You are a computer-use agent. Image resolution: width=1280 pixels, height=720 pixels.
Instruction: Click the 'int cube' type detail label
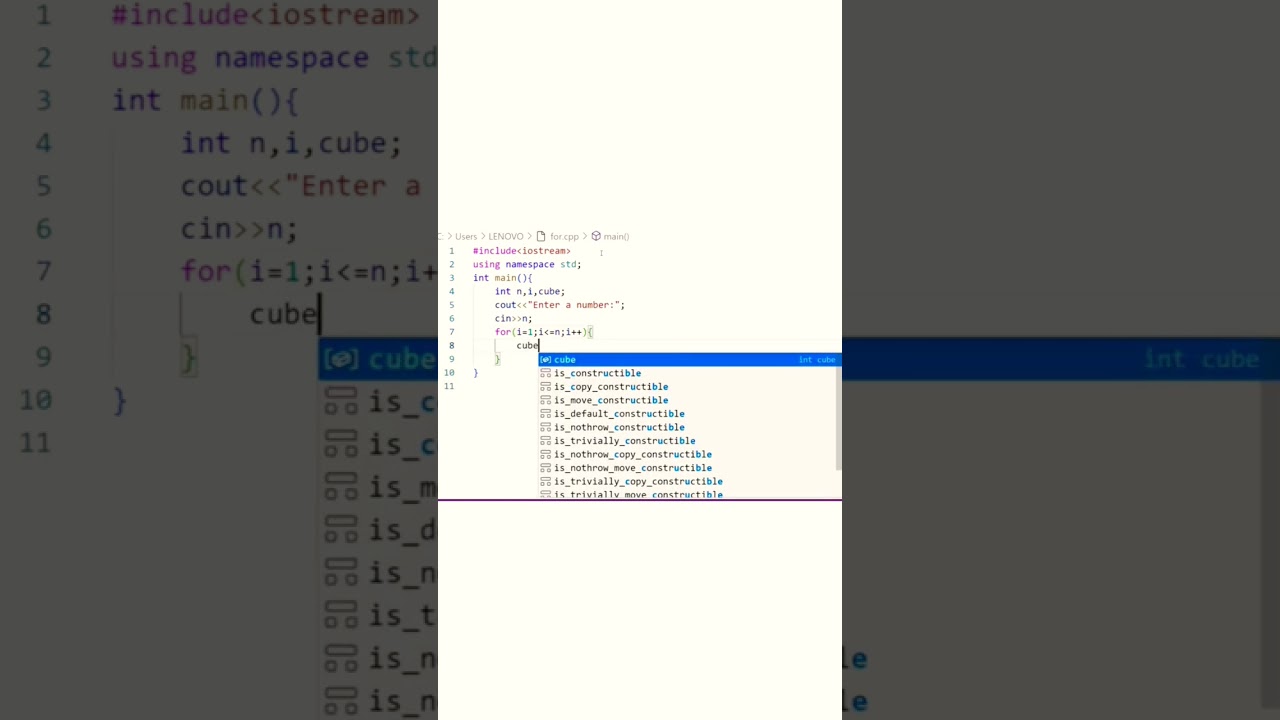[x=817, y=360]
